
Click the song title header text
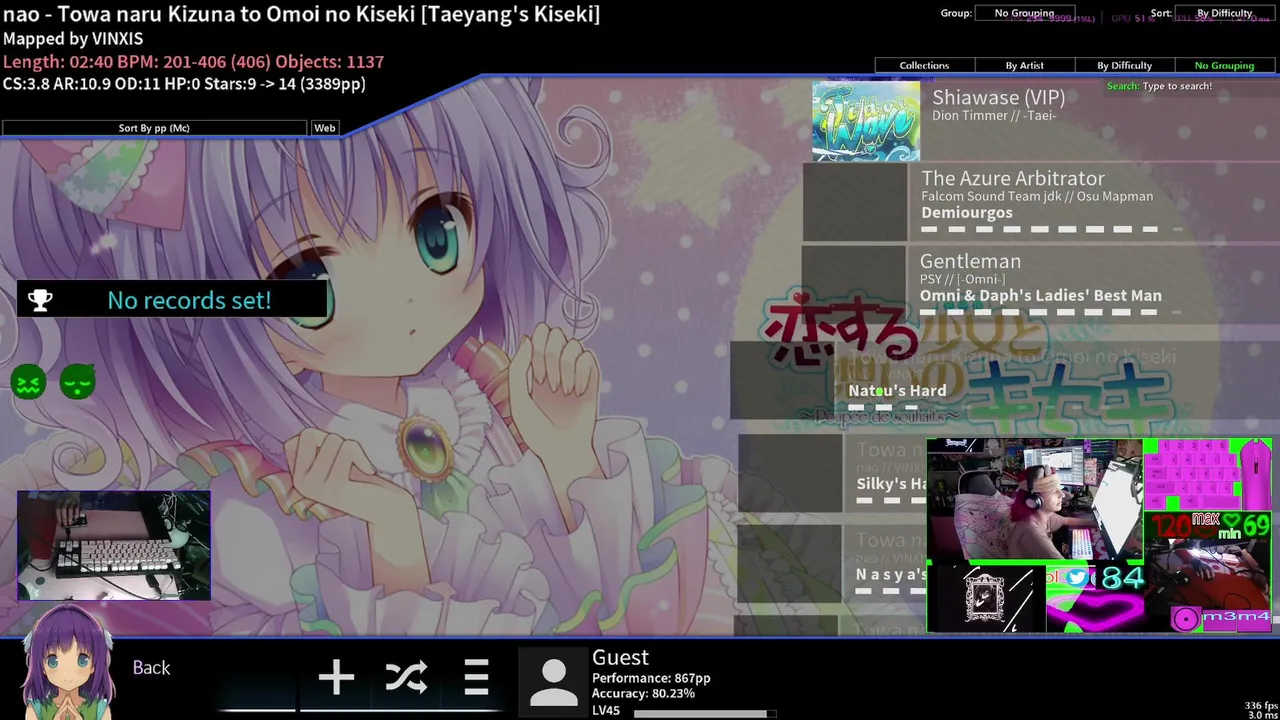[301, 14]
